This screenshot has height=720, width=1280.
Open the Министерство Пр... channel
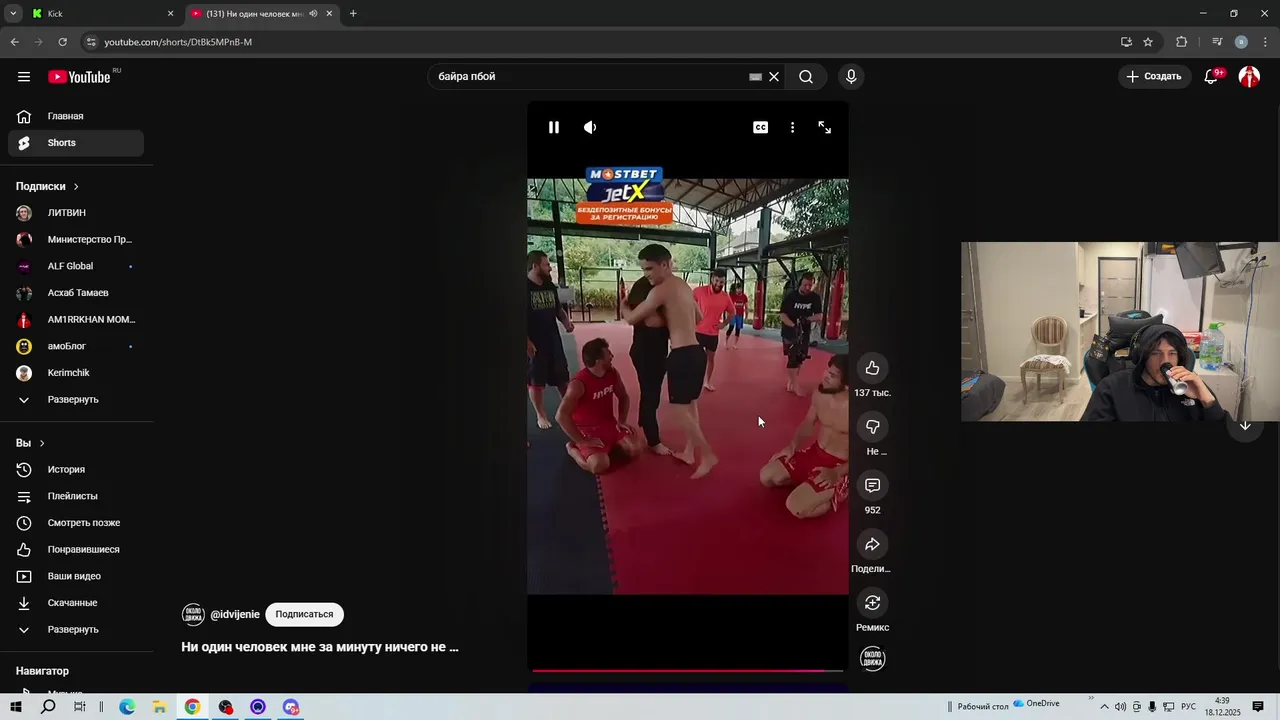(76, 240)
